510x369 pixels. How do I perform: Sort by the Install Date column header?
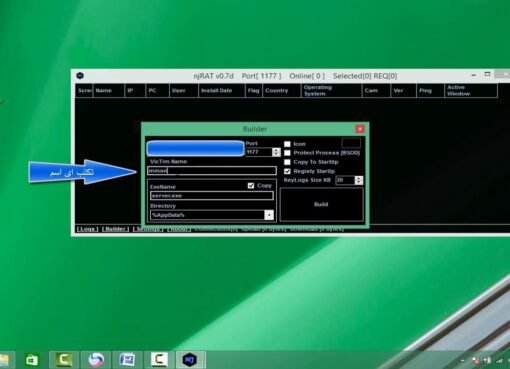tap(222, 90)
